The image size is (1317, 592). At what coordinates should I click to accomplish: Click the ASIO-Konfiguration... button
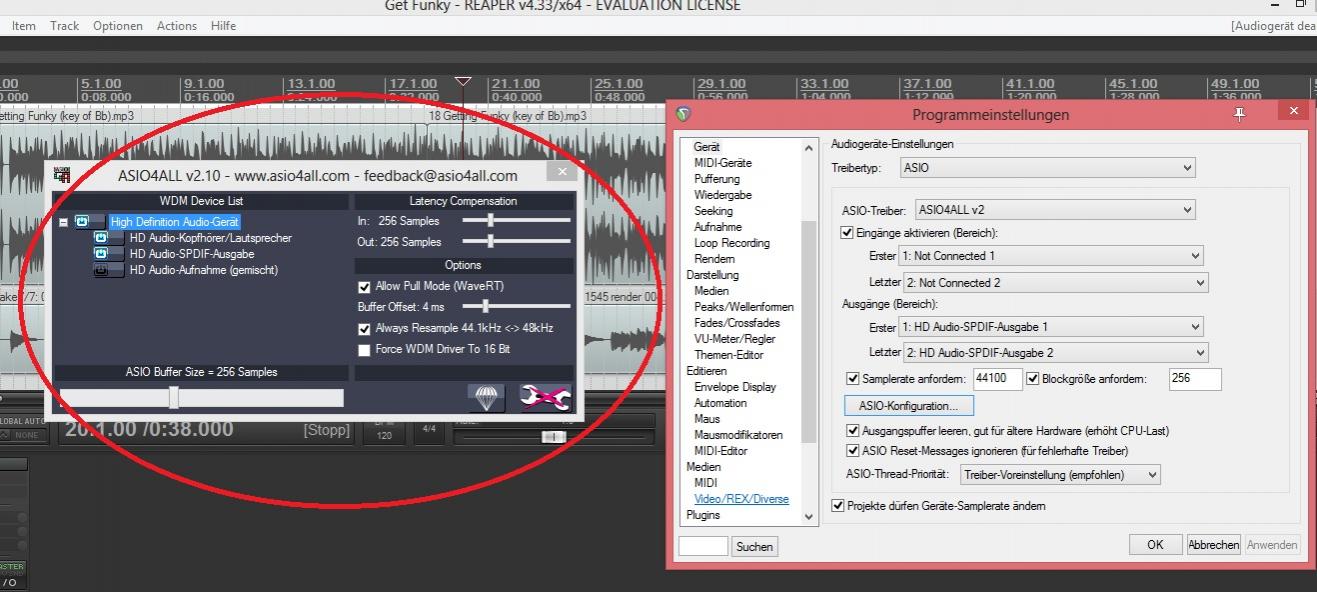pyautogui.click(x=909, y=406)
